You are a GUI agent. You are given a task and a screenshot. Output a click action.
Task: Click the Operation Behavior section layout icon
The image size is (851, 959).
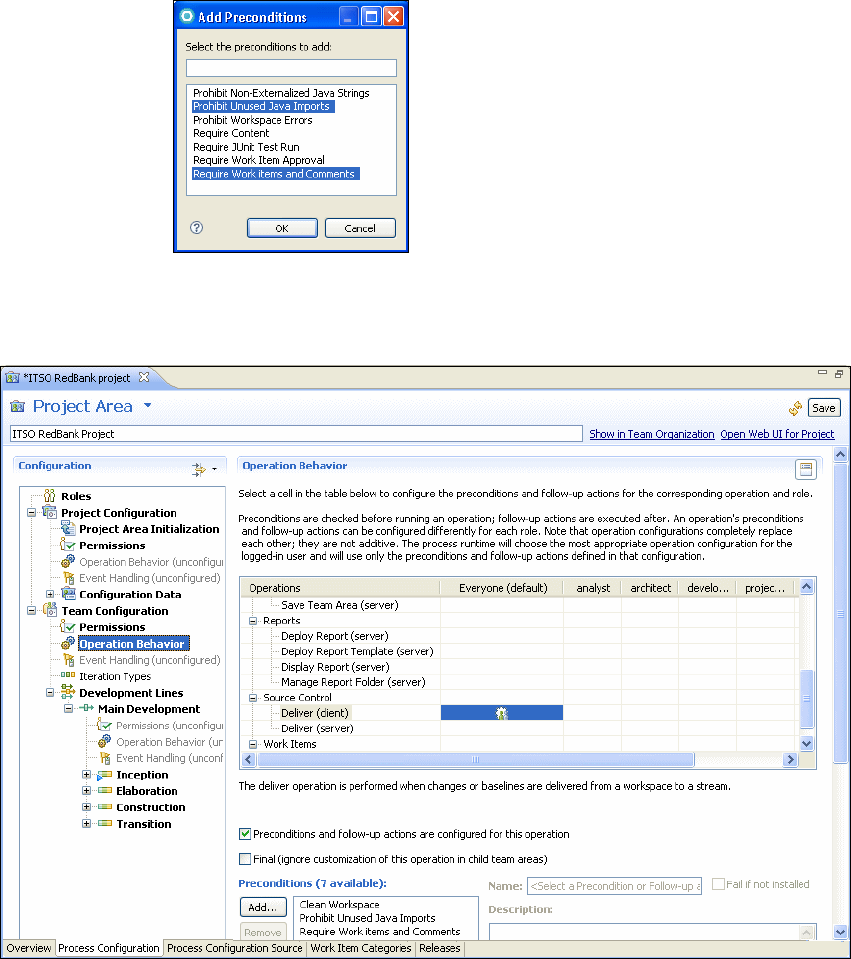pos(806,469)
